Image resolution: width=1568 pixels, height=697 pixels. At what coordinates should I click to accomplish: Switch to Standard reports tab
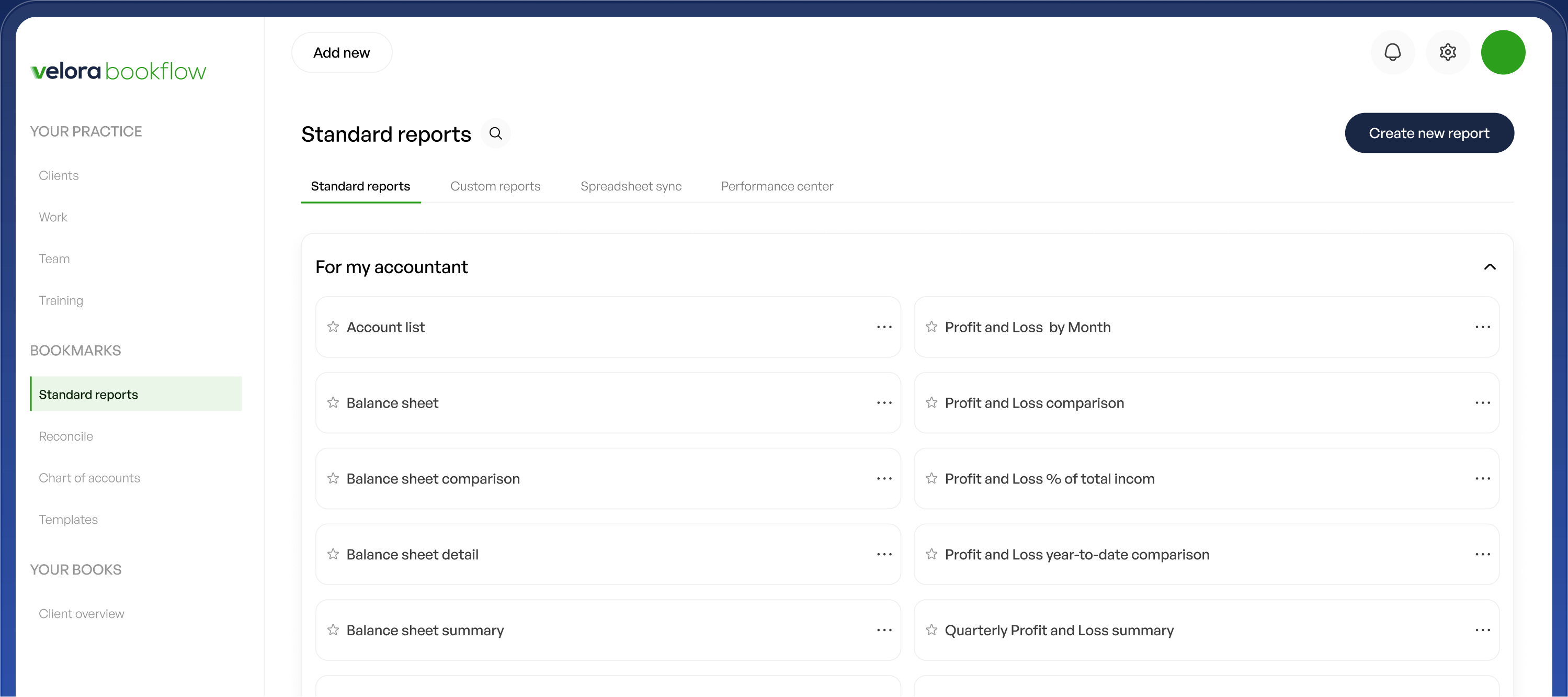[360, 186]
